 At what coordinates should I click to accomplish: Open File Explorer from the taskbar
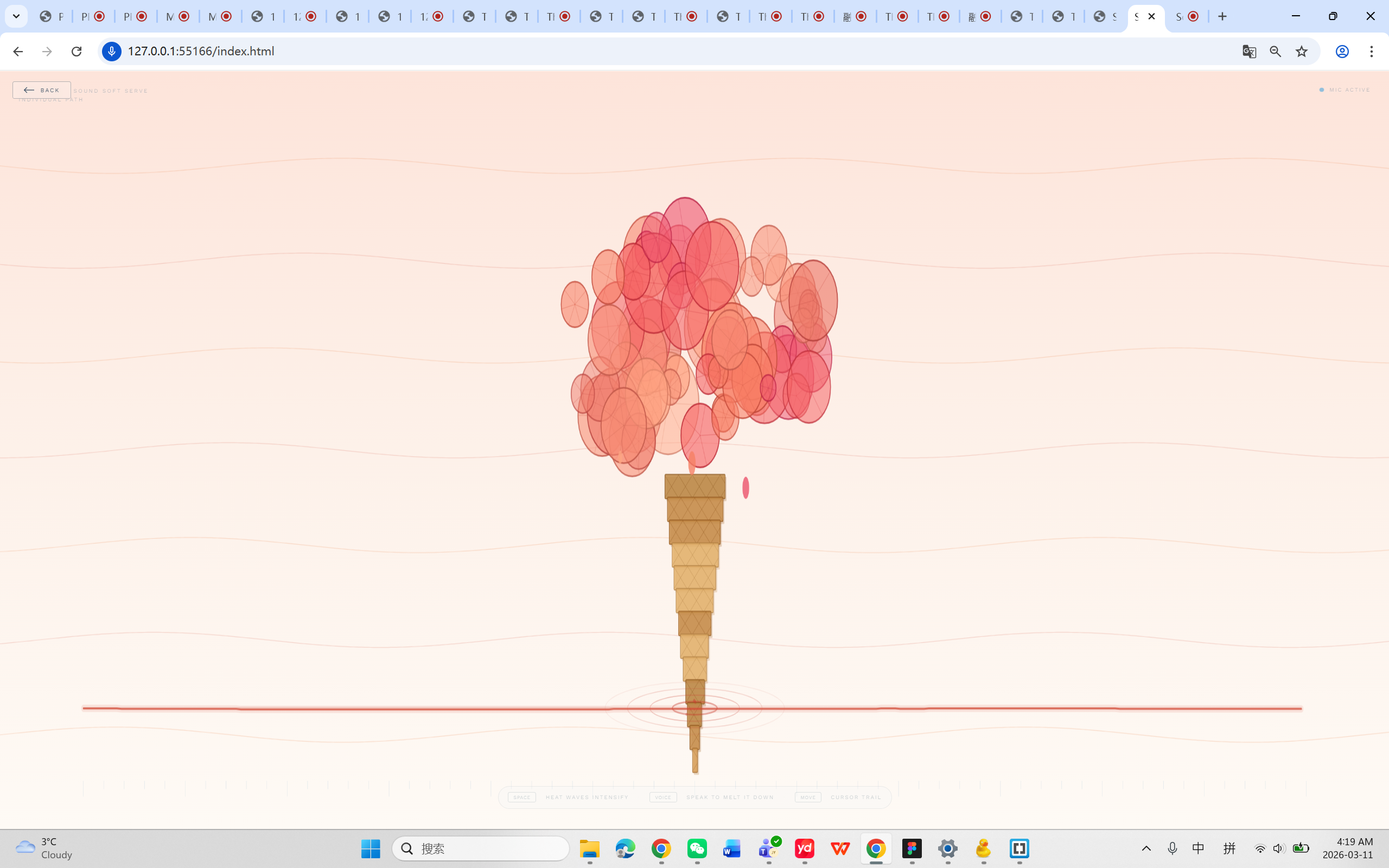(x=589, y=848)
